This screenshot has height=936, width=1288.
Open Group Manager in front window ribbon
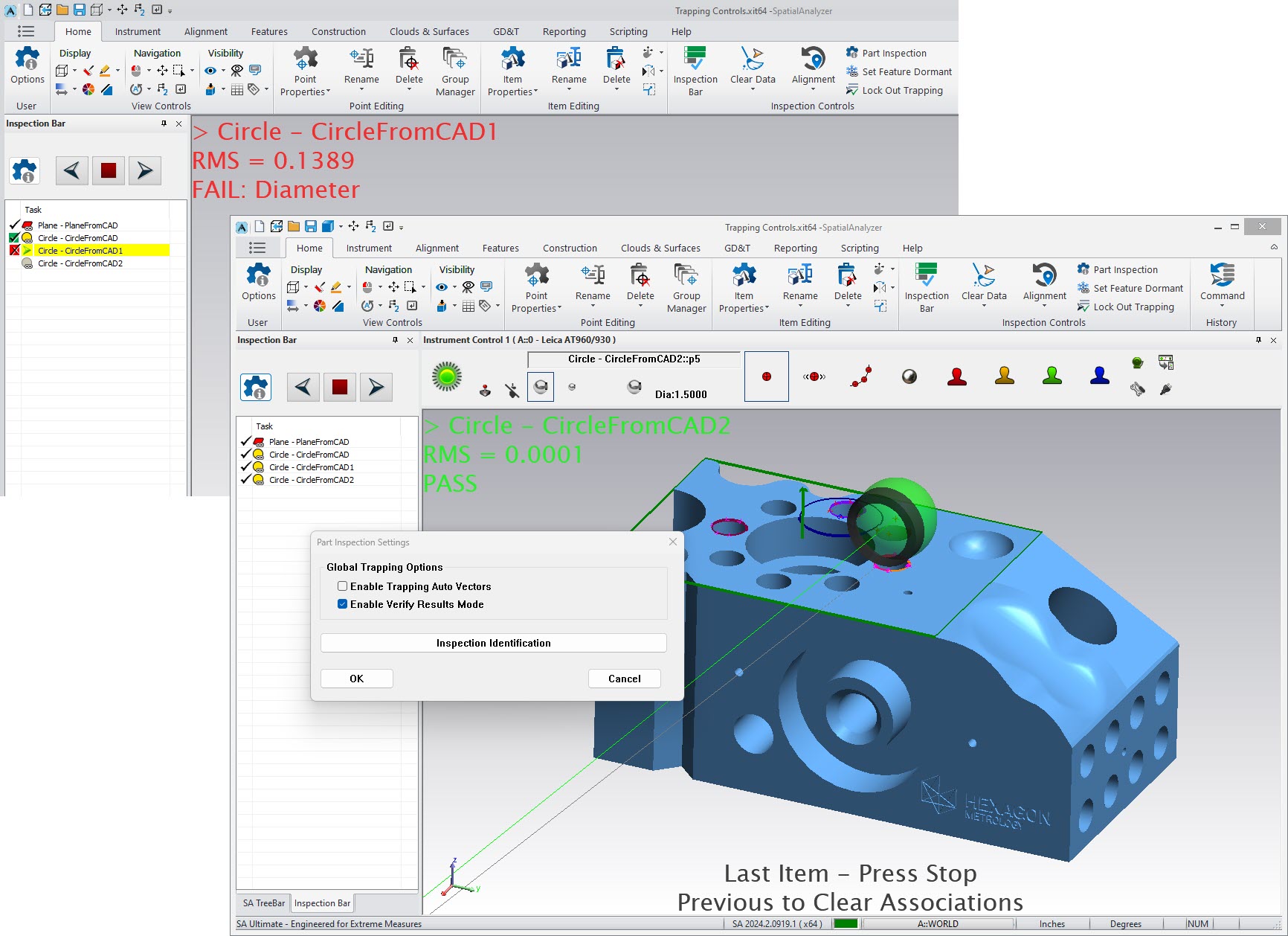[686, 289]
